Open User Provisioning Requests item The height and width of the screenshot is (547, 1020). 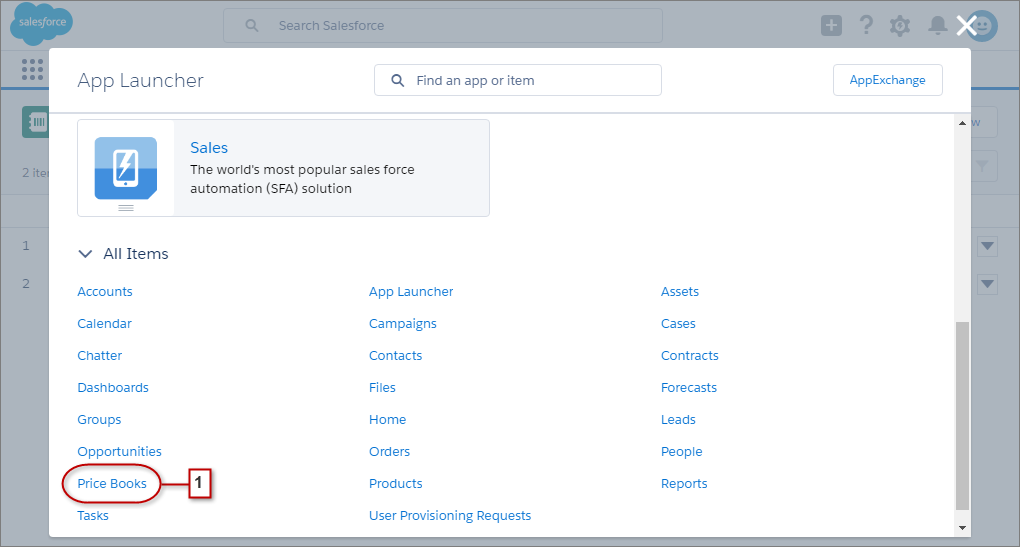coord(450,515)
